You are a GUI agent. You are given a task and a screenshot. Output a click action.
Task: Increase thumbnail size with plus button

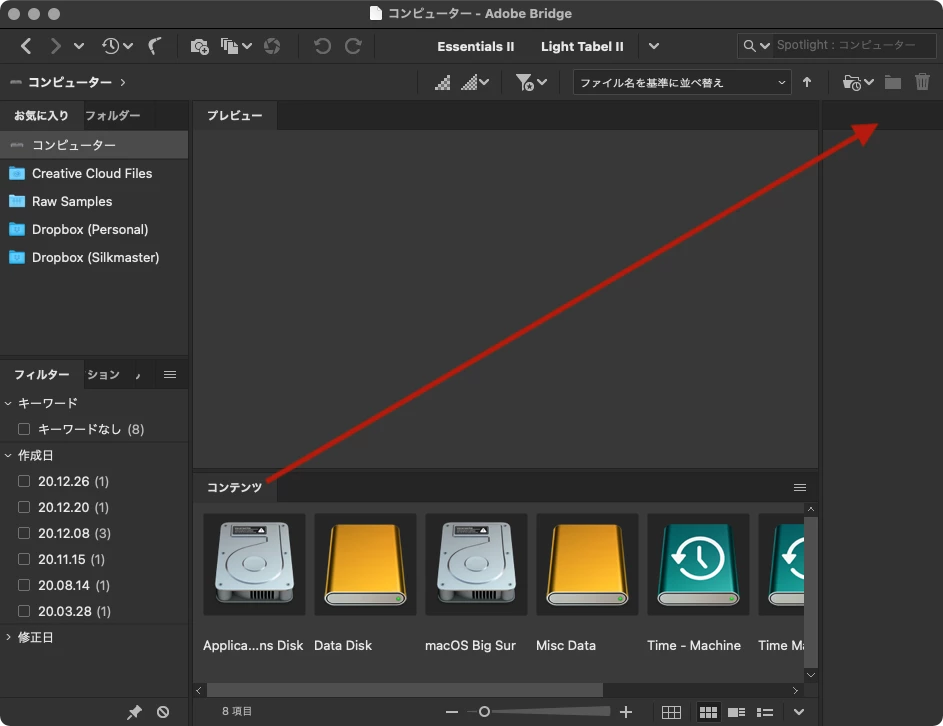(625, 712)
